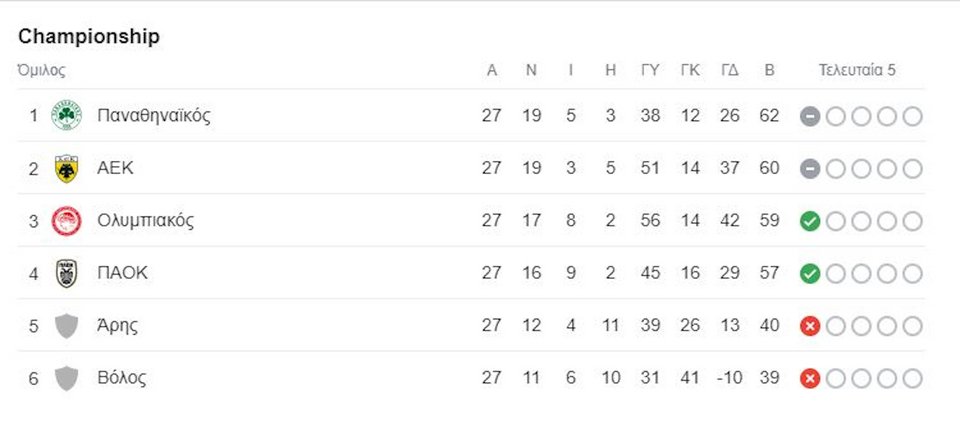
Task: Click the Championship group heading
Action: click(x=89, y=36)
